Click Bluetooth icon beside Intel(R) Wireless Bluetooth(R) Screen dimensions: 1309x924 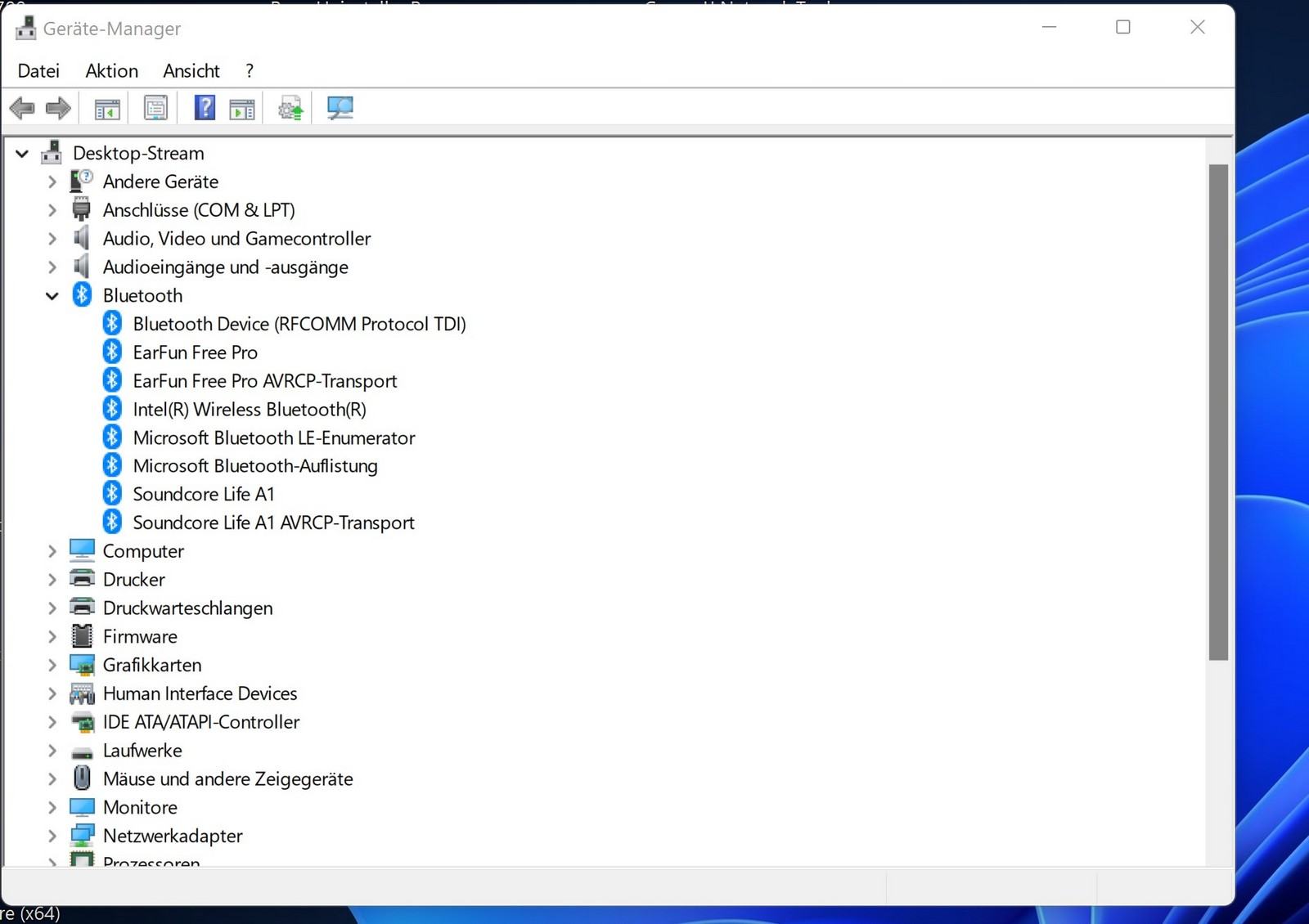click(112, 408)
